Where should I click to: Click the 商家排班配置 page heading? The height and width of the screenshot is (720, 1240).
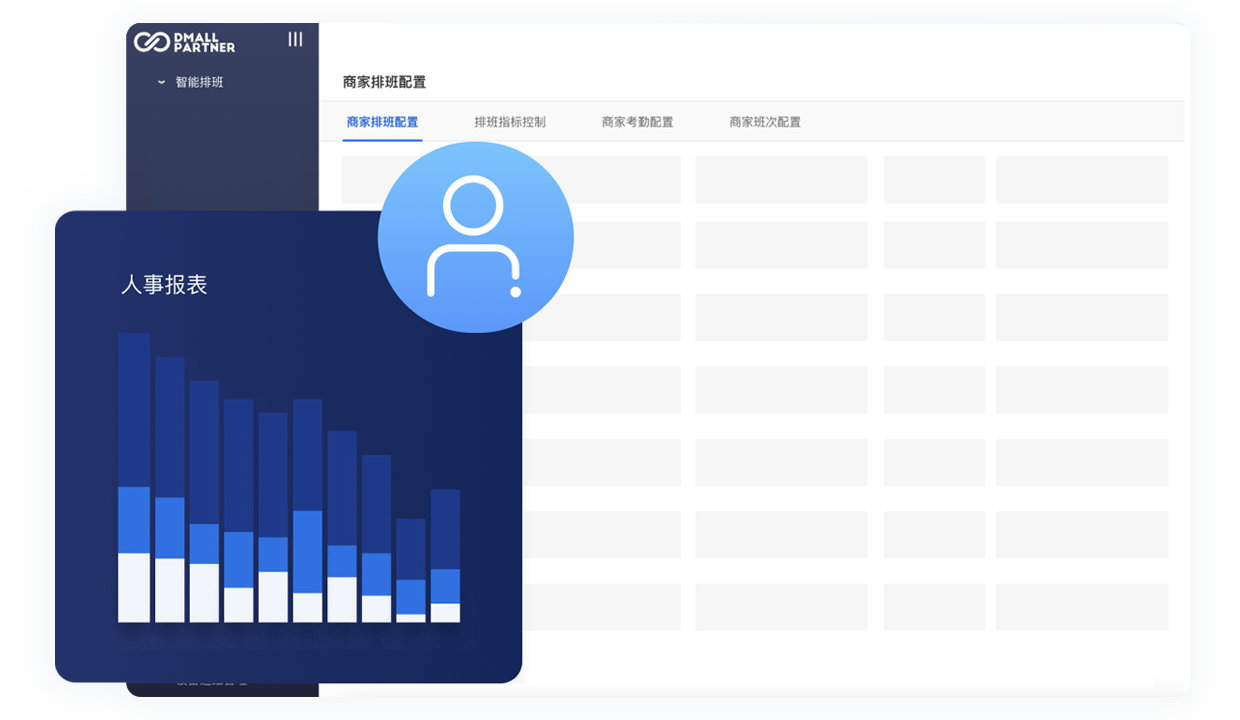(384, 82)
